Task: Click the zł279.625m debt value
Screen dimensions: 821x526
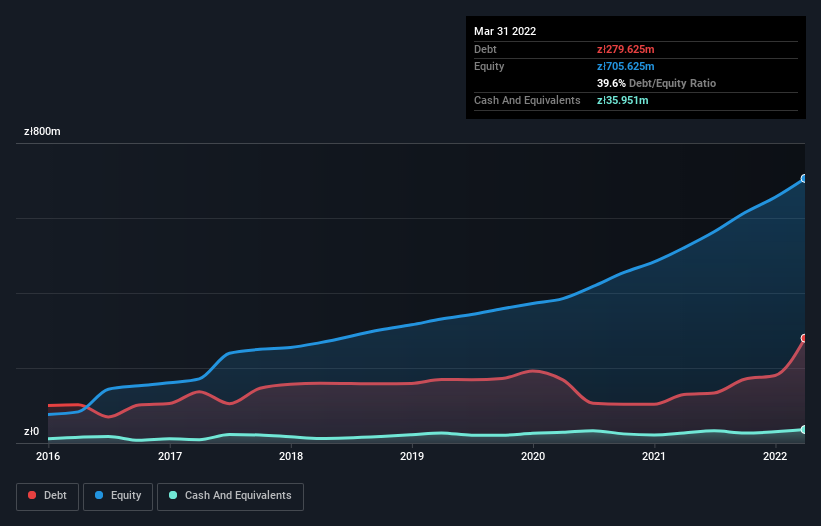Action: click(626, 49)
